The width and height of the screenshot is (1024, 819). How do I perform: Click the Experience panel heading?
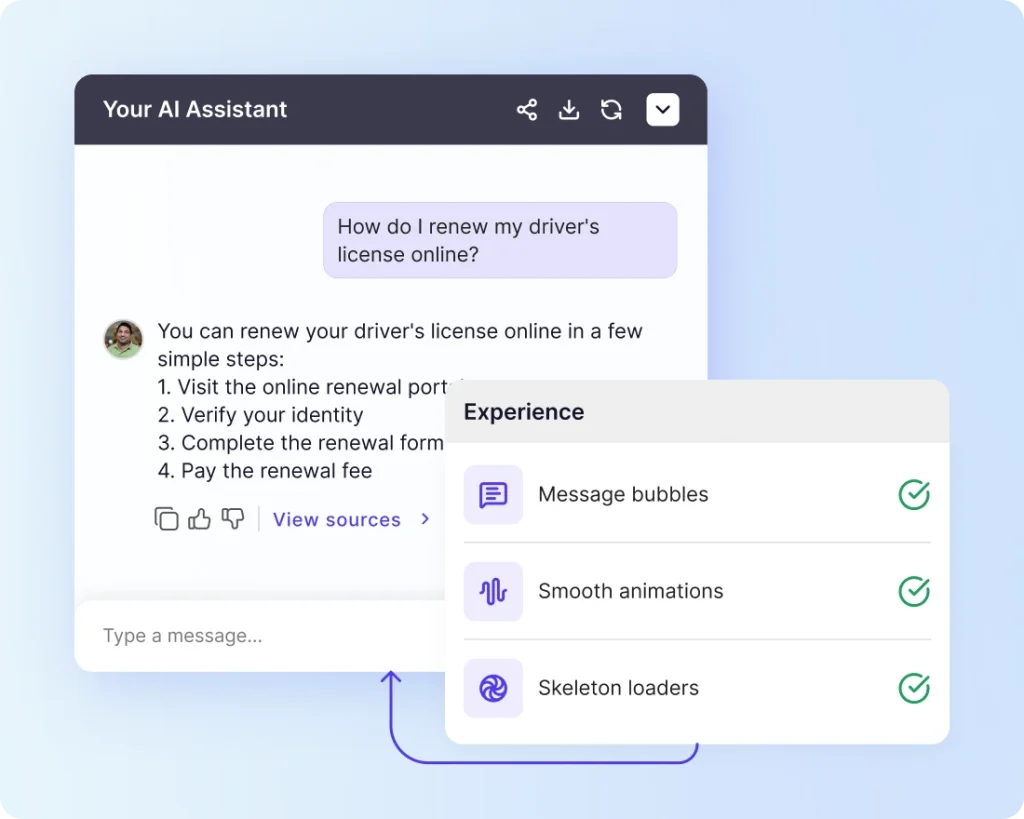pos(524,412)
